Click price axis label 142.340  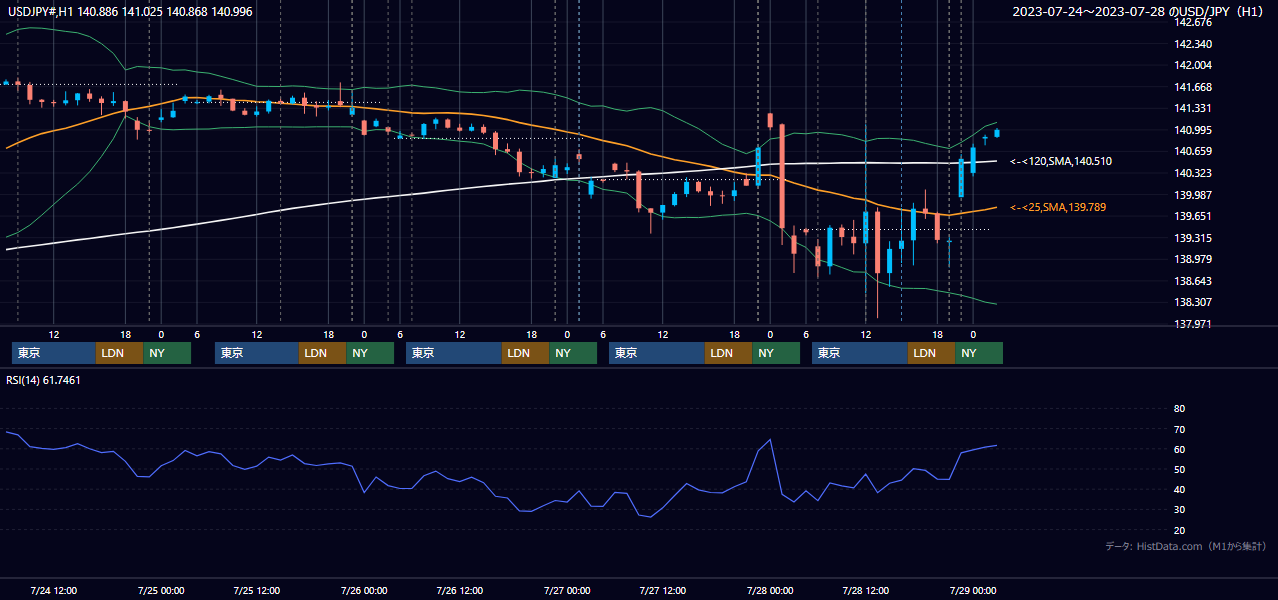click(x=1194, y=44)
